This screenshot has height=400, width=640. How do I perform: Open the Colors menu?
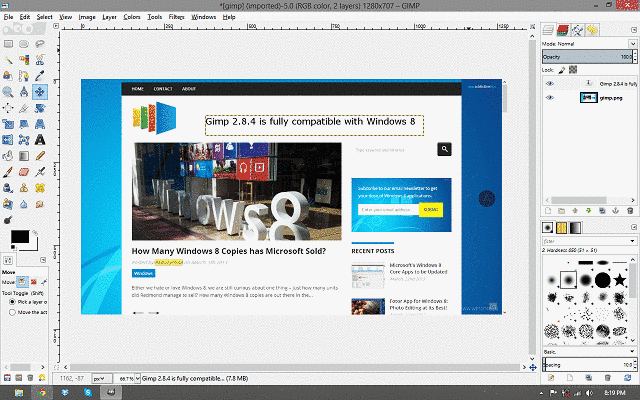pos(132,17)
